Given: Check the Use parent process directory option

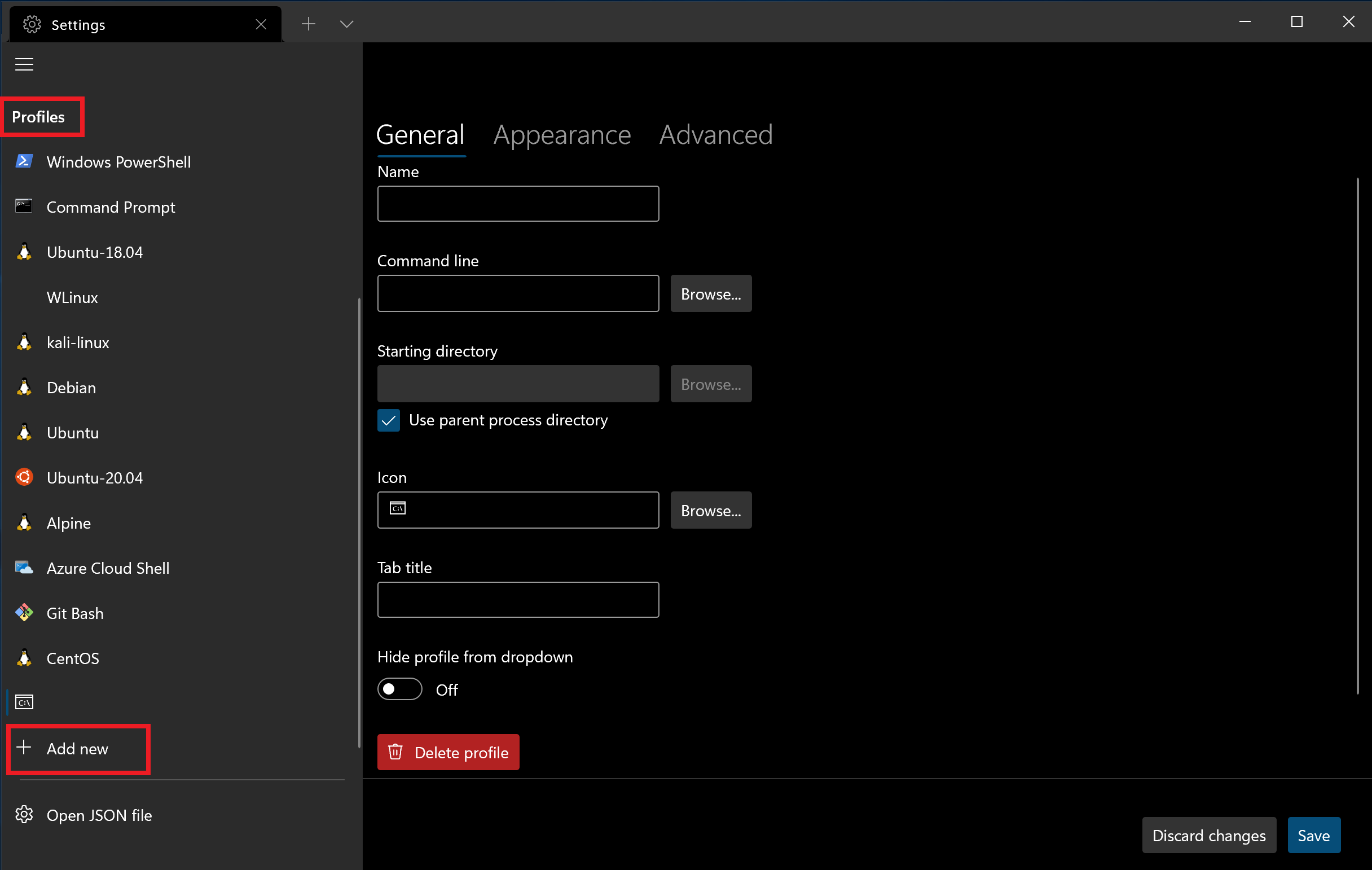Looking at the screenshot, I should [x=389, y=420].
